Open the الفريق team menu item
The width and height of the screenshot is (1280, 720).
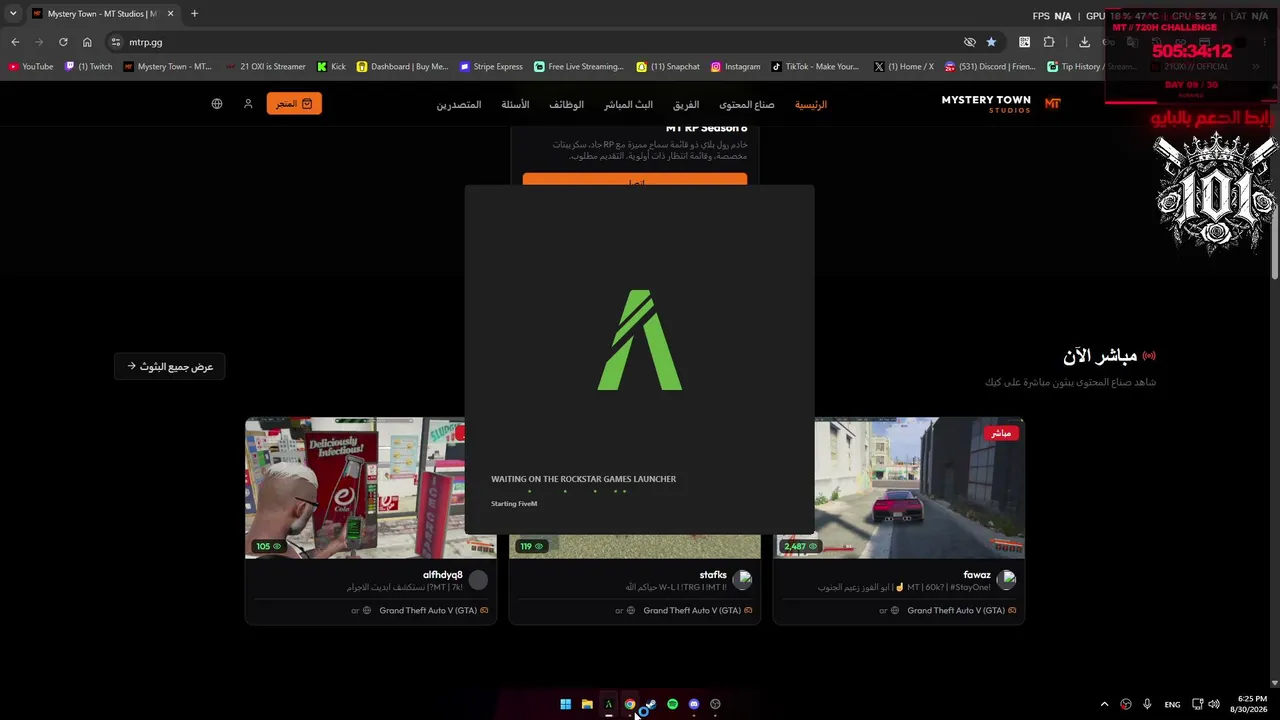coord(686,105)
